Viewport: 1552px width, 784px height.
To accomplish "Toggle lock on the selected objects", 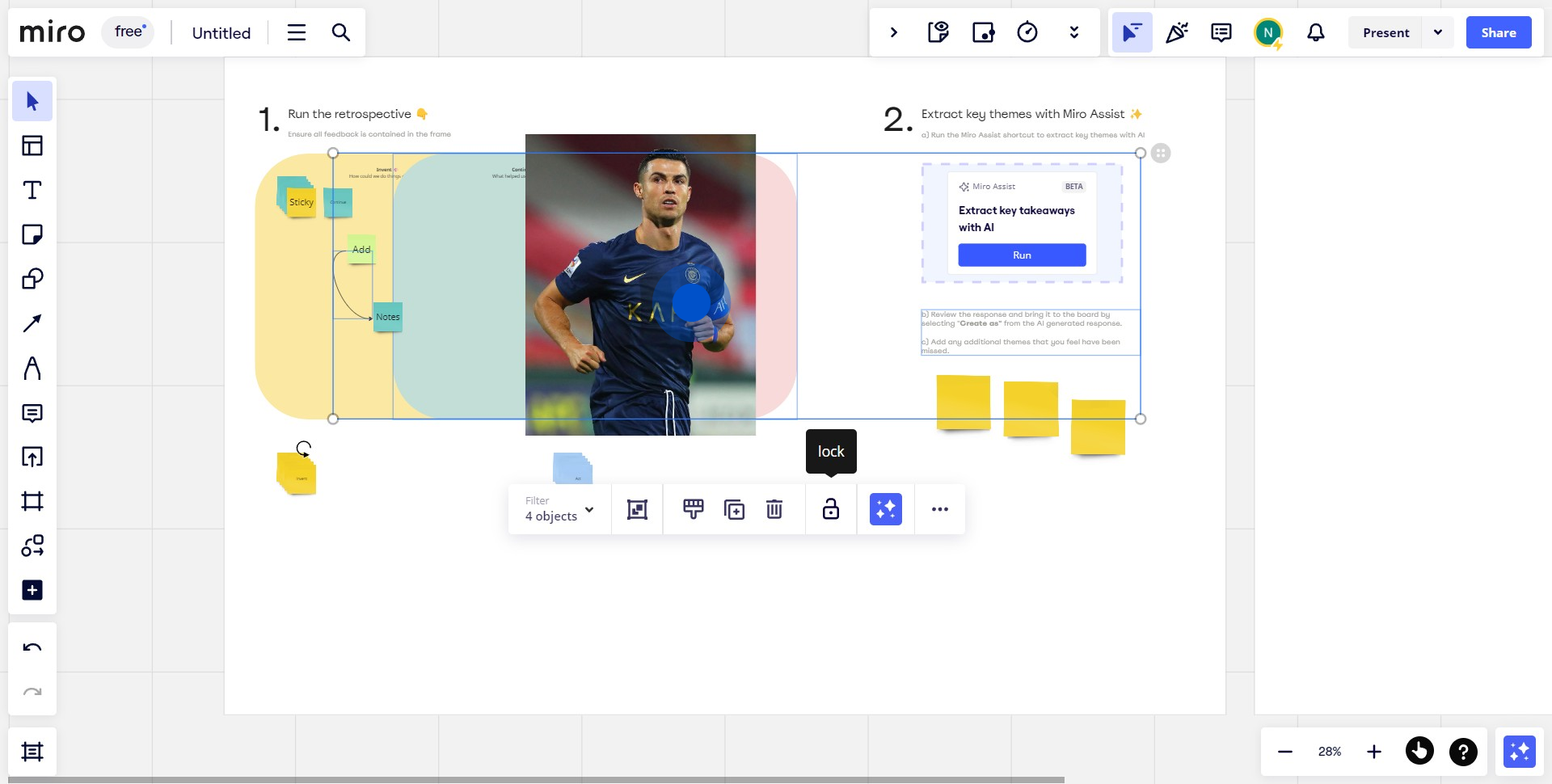I will [831, 509].
